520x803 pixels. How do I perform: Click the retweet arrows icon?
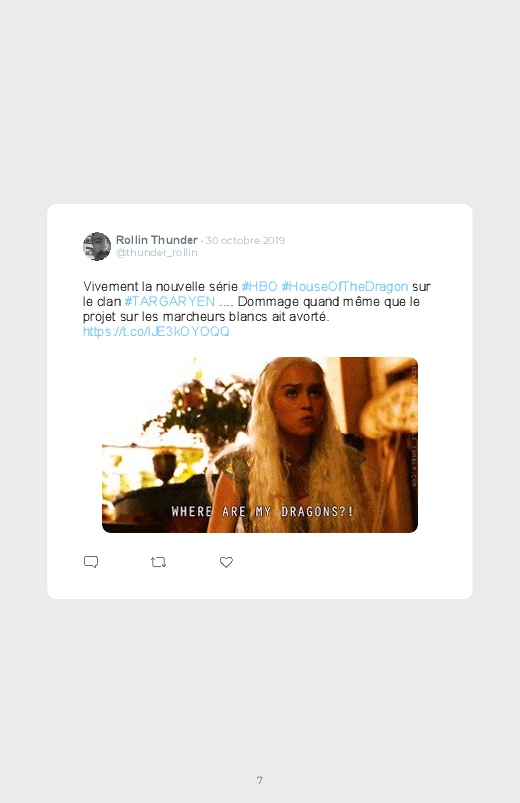click(158, 562)
